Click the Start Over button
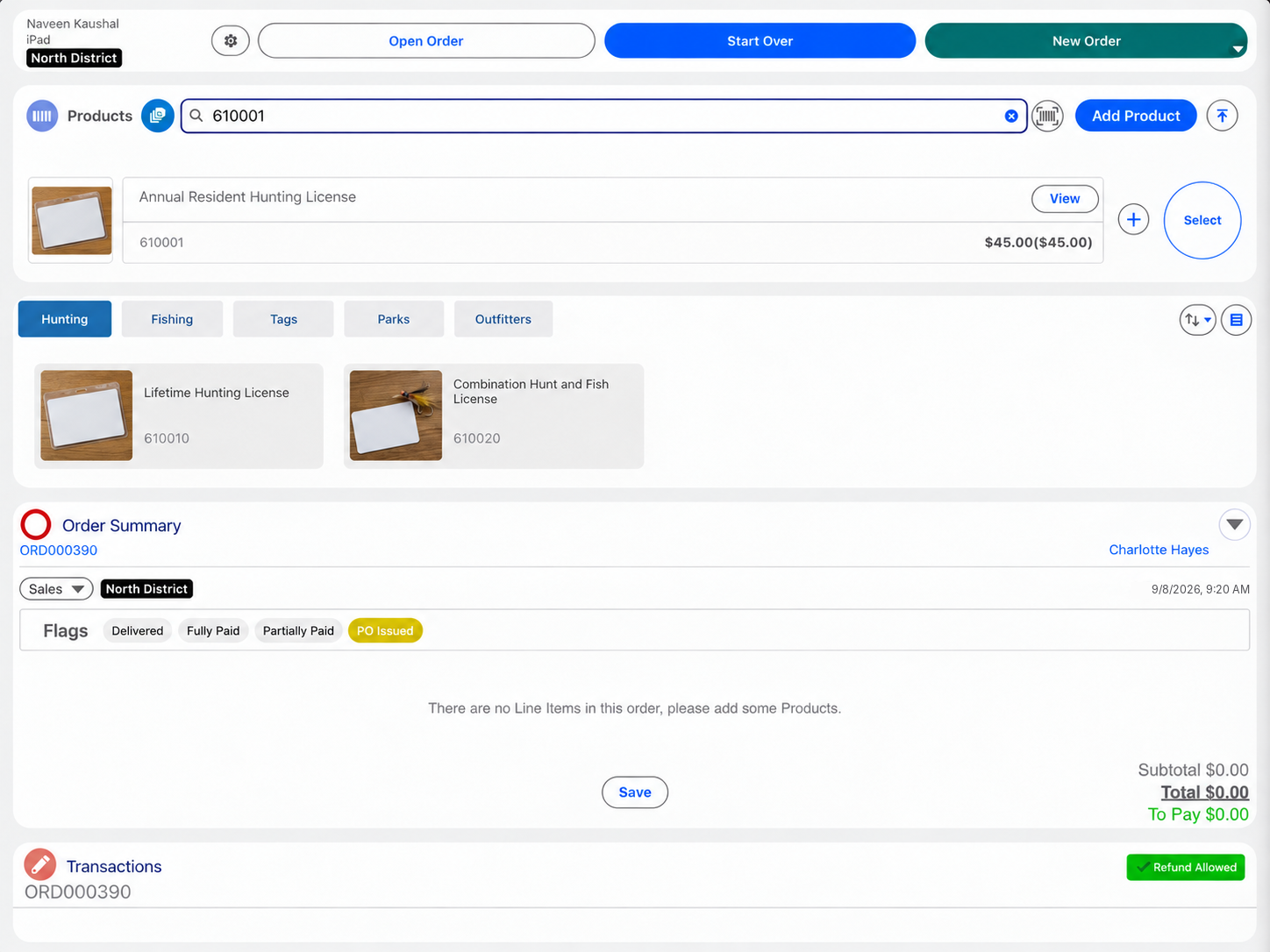This screenshot has height=952, width=1270. [760, 41]
